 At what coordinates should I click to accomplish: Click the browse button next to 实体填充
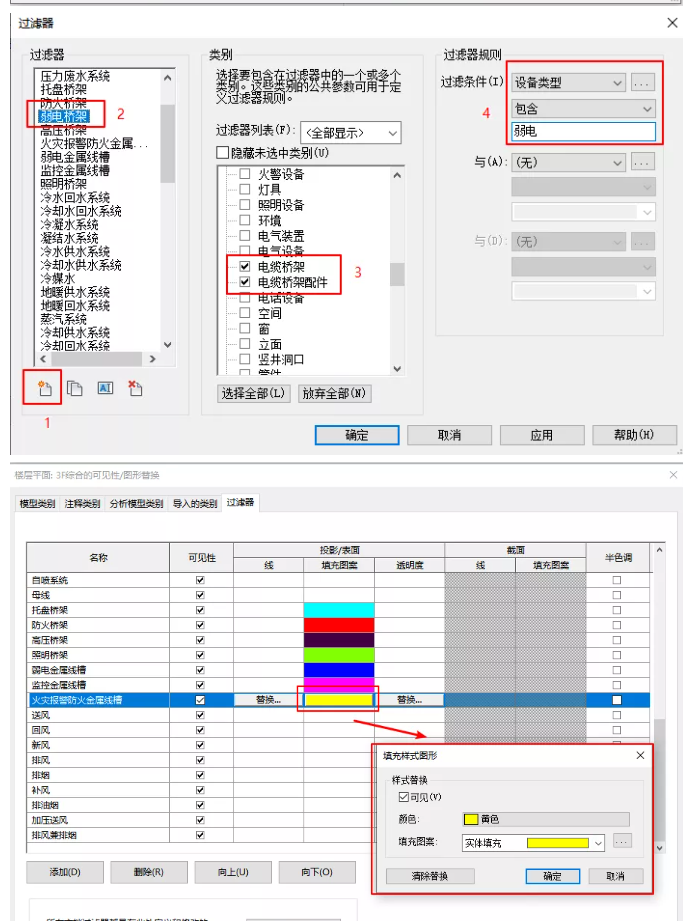[622, 842]
